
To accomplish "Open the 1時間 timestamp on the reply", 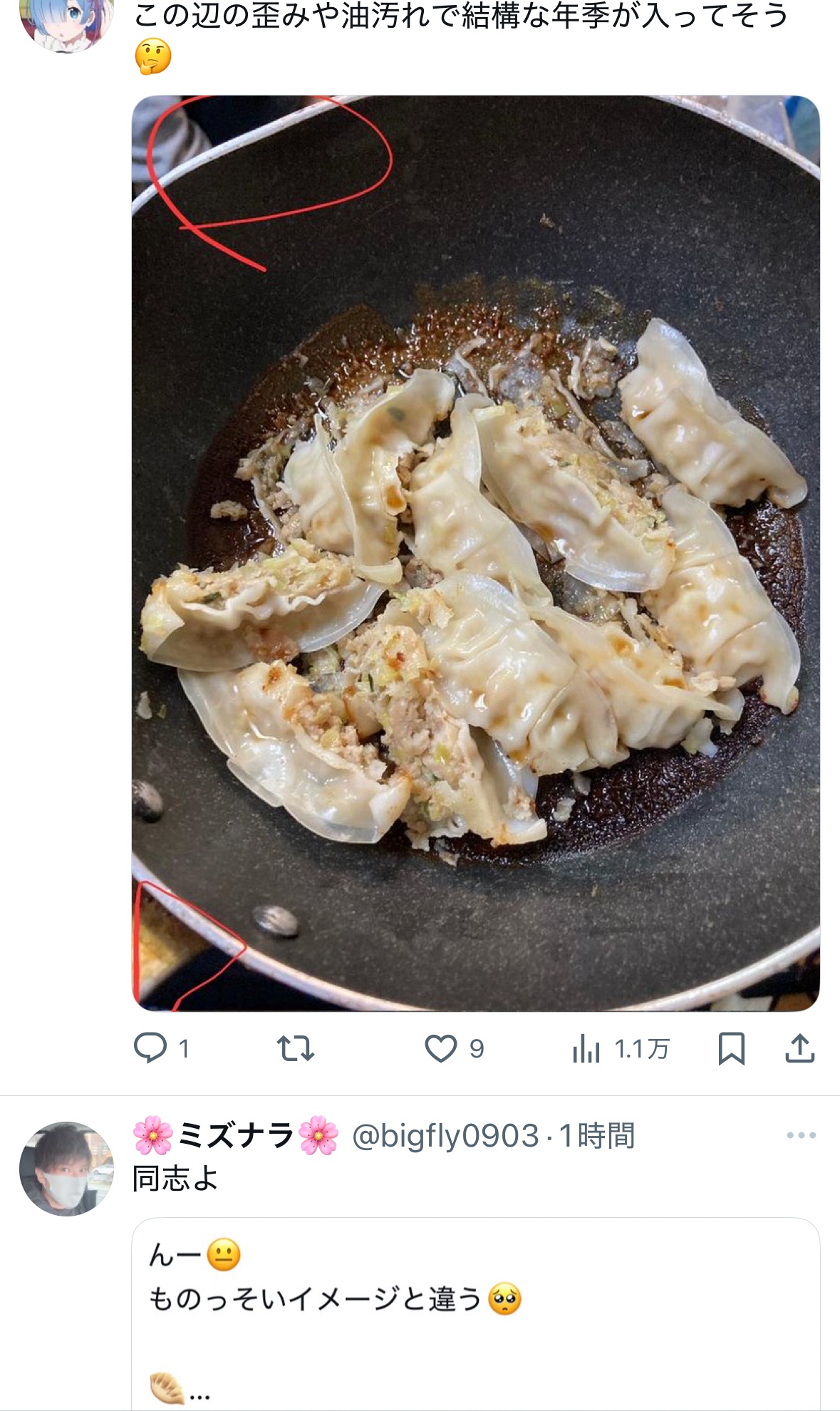I will pos(597,1136).
